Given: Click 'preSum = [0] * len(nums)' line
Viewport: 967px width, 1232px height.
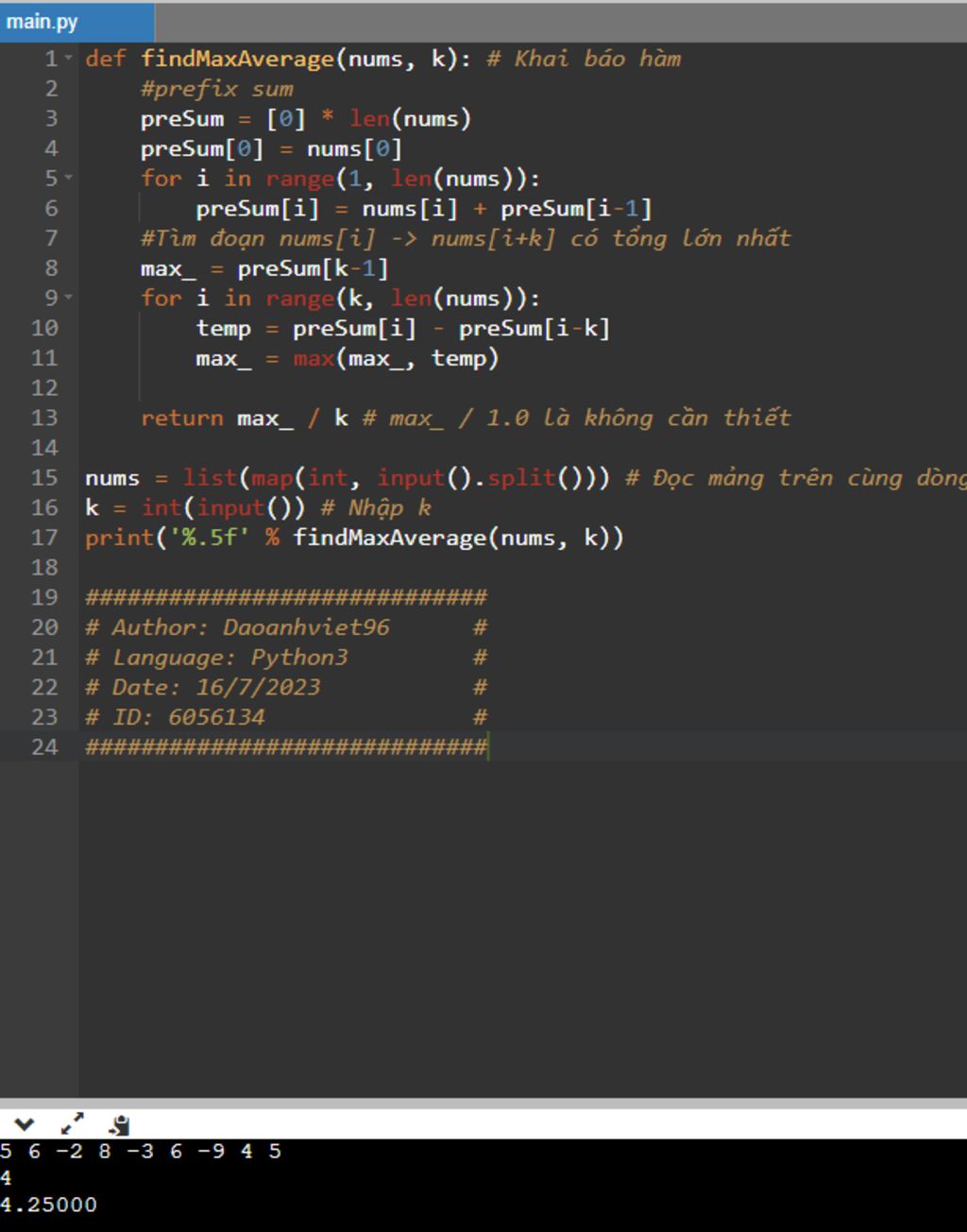Looking at the screenshot, I should (x=306, y=119).
